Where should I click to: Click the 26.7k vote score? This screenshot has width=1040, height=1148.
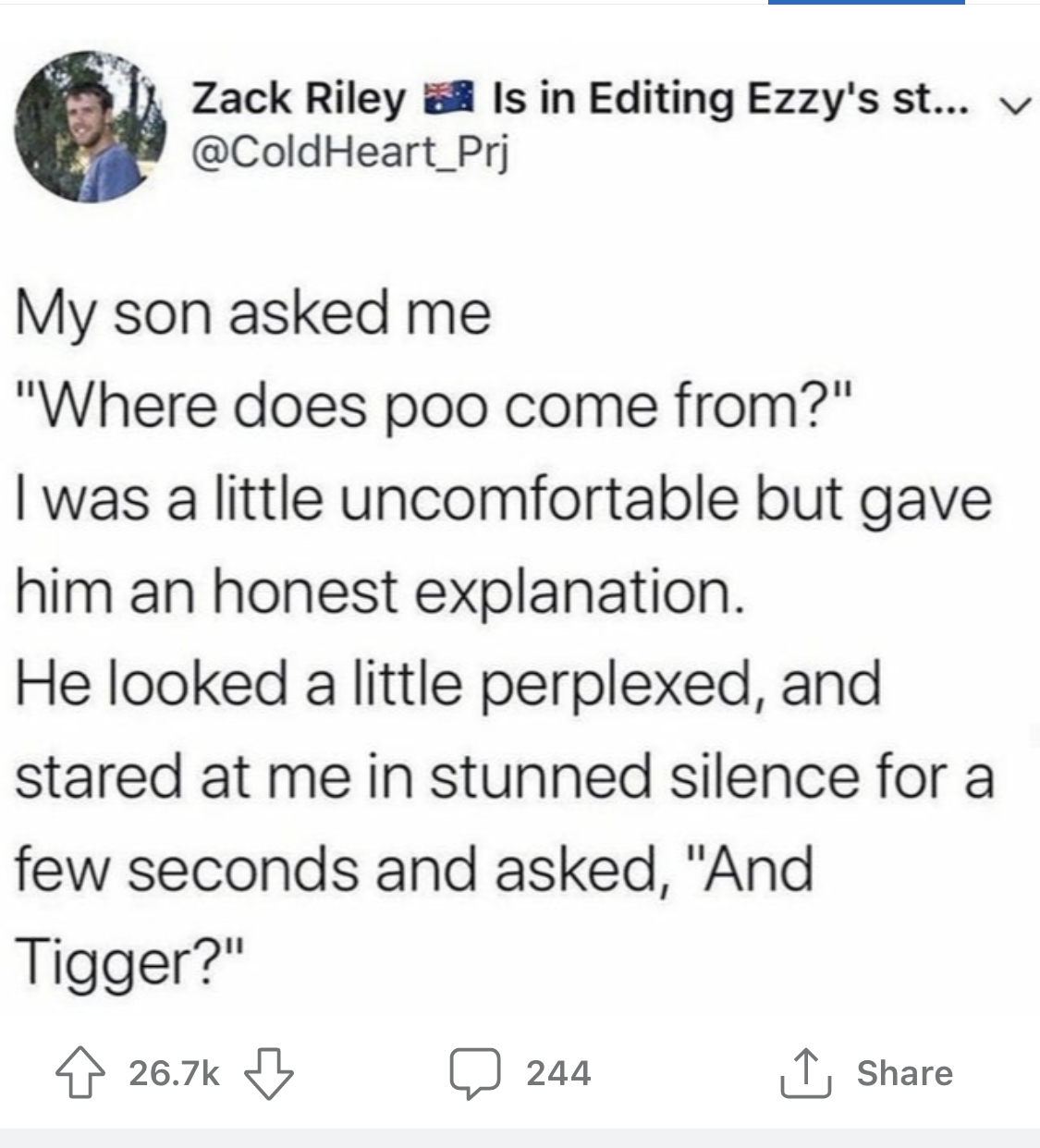175,1073
